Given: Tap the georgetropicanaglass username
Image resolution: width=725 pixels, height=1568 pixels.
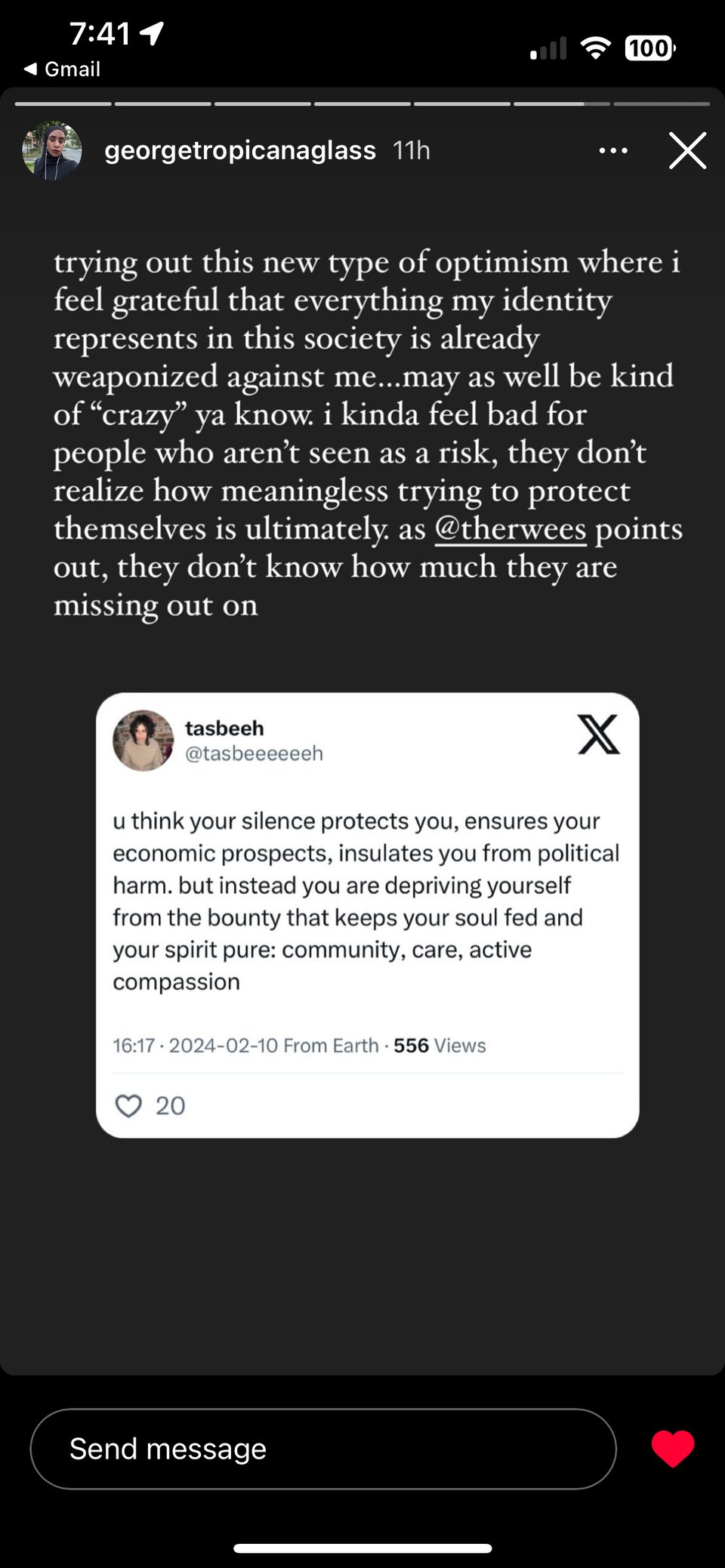Looking at the screenshot, I should click(239, 150).
